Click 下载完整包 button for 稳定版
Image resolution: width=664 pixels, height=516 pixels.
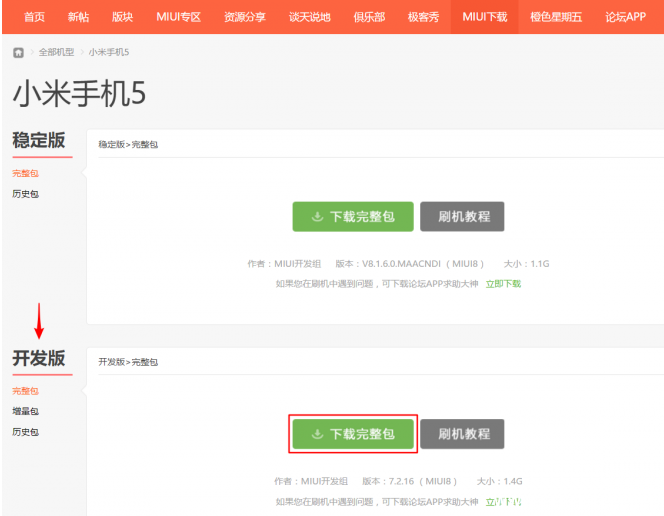(353, 217)
